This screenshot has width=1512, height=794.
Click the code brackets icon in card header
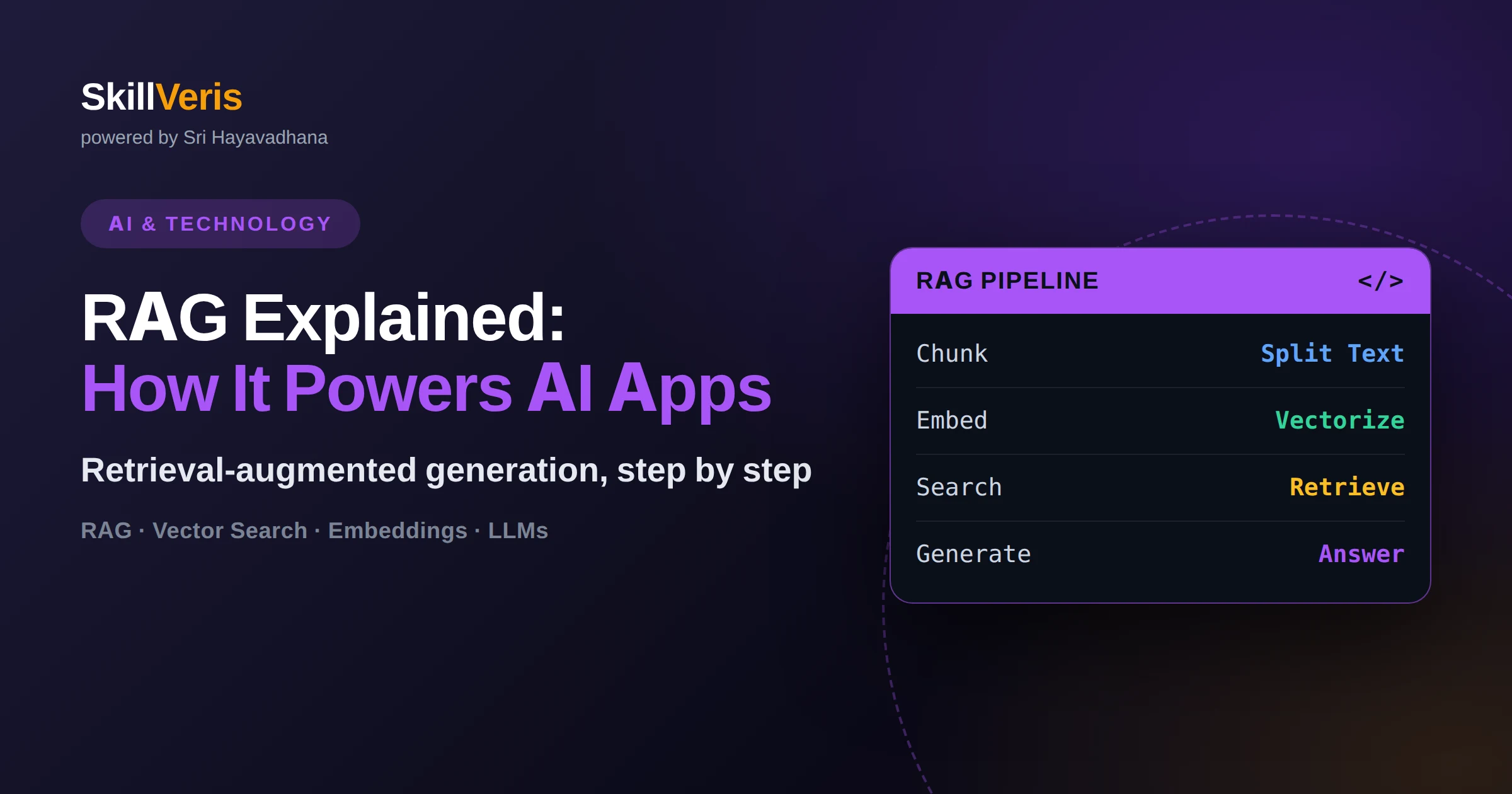point(1380,281)
